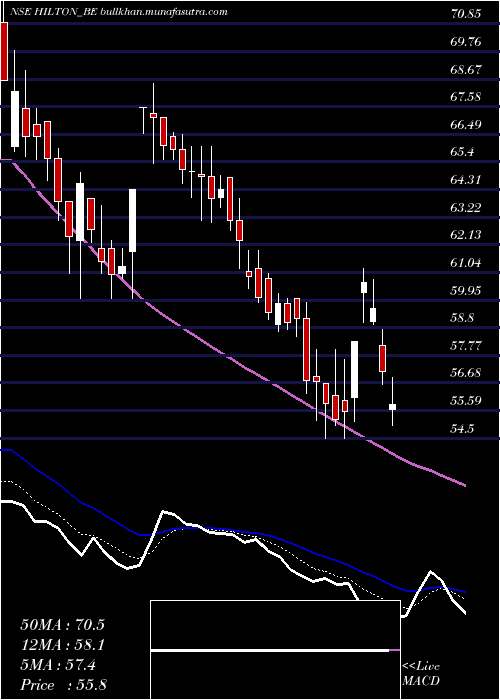
Task: Click the 54.5 price axis label
Action: pyautogui.click(x=462, y=429)
